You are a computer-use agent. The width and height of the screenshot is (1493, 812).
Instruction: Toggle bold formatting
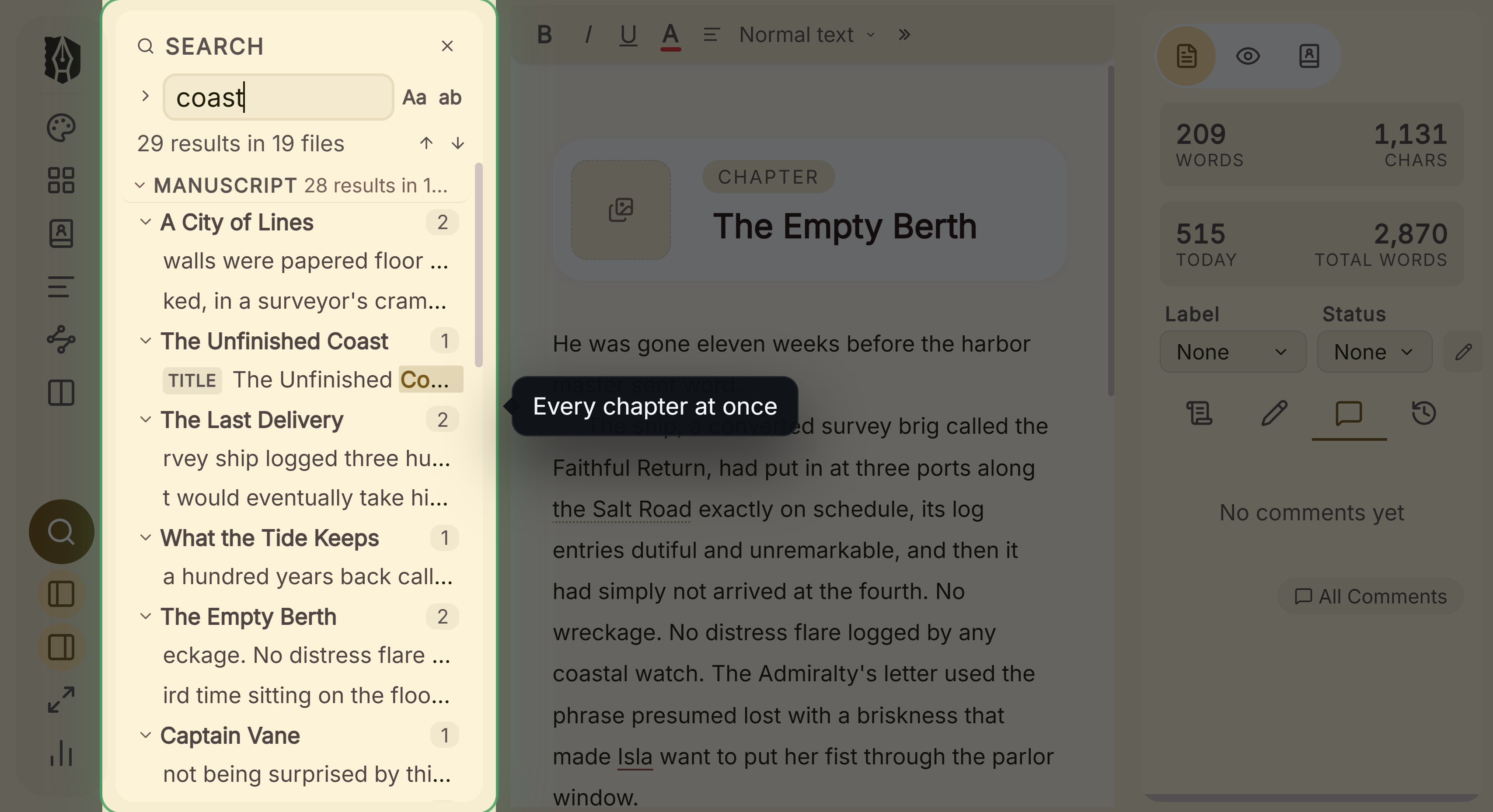coord(544,35)
